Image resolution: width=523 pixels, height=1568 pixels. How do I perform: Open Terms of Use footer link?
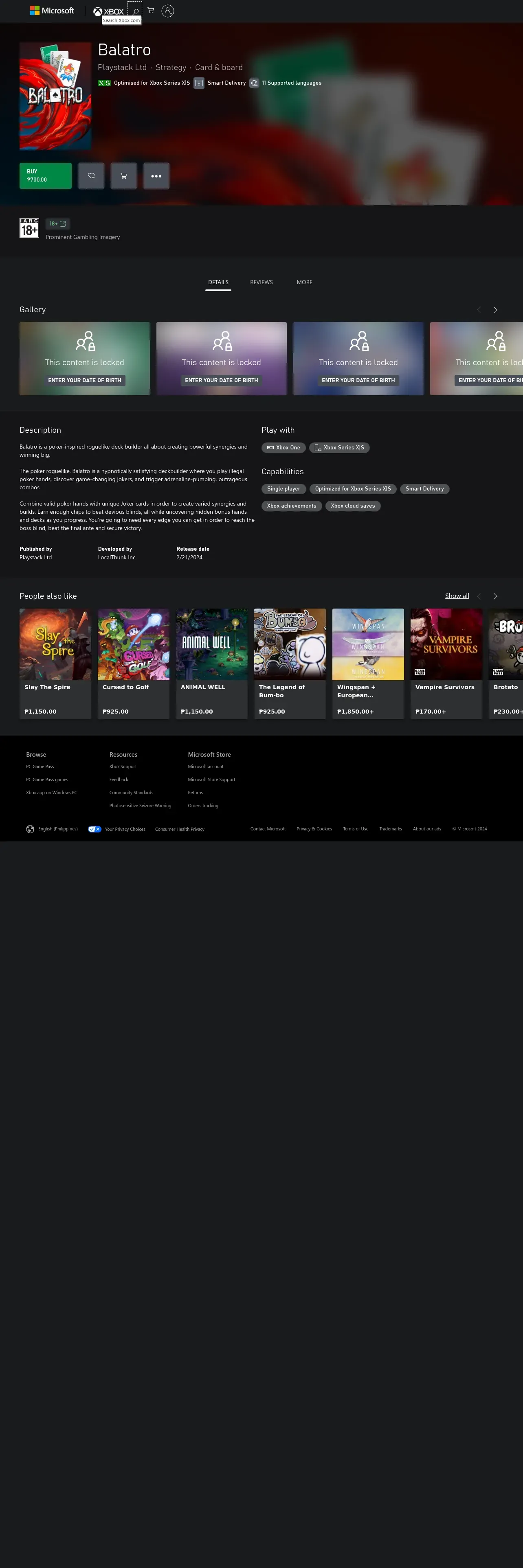point(356,829)
